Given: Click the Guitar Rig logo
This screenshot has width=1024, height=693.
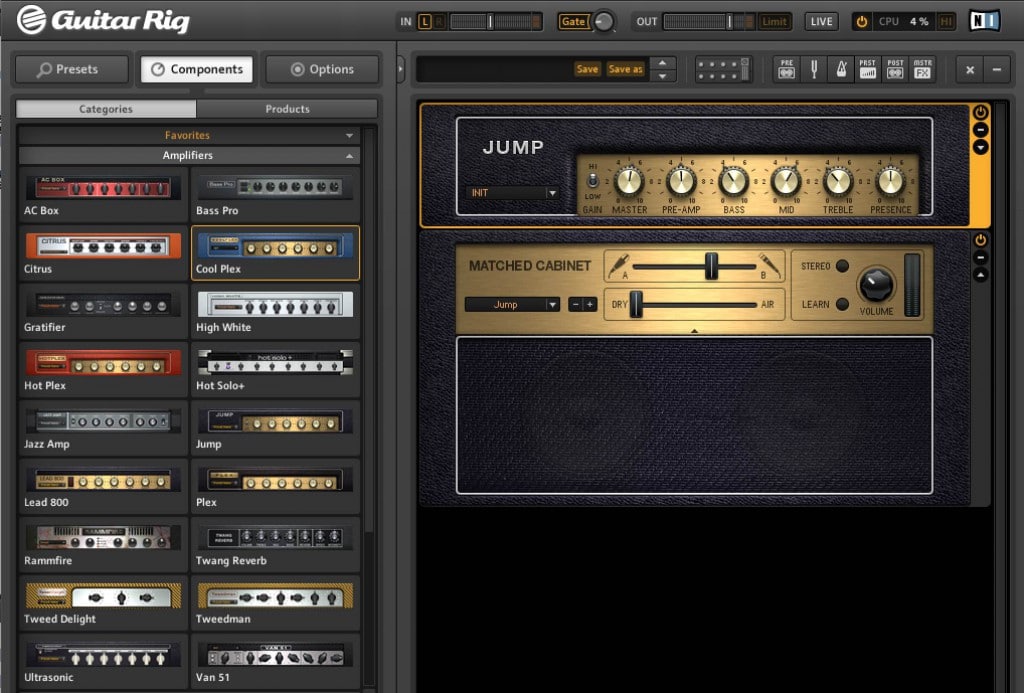Looking at the screenshot, I should [x=103, y=20].
